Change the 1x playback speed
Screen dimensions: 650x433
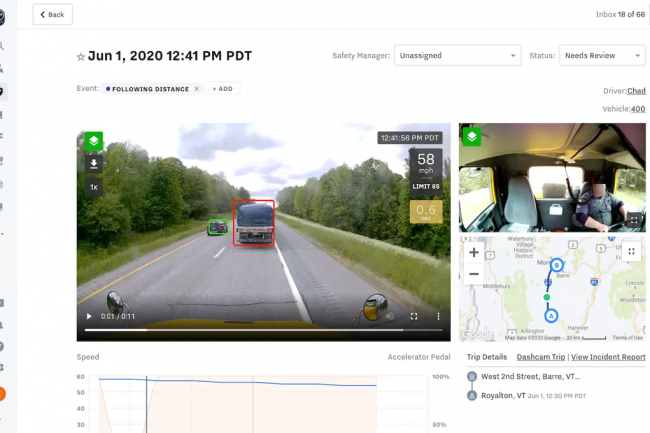93,187
